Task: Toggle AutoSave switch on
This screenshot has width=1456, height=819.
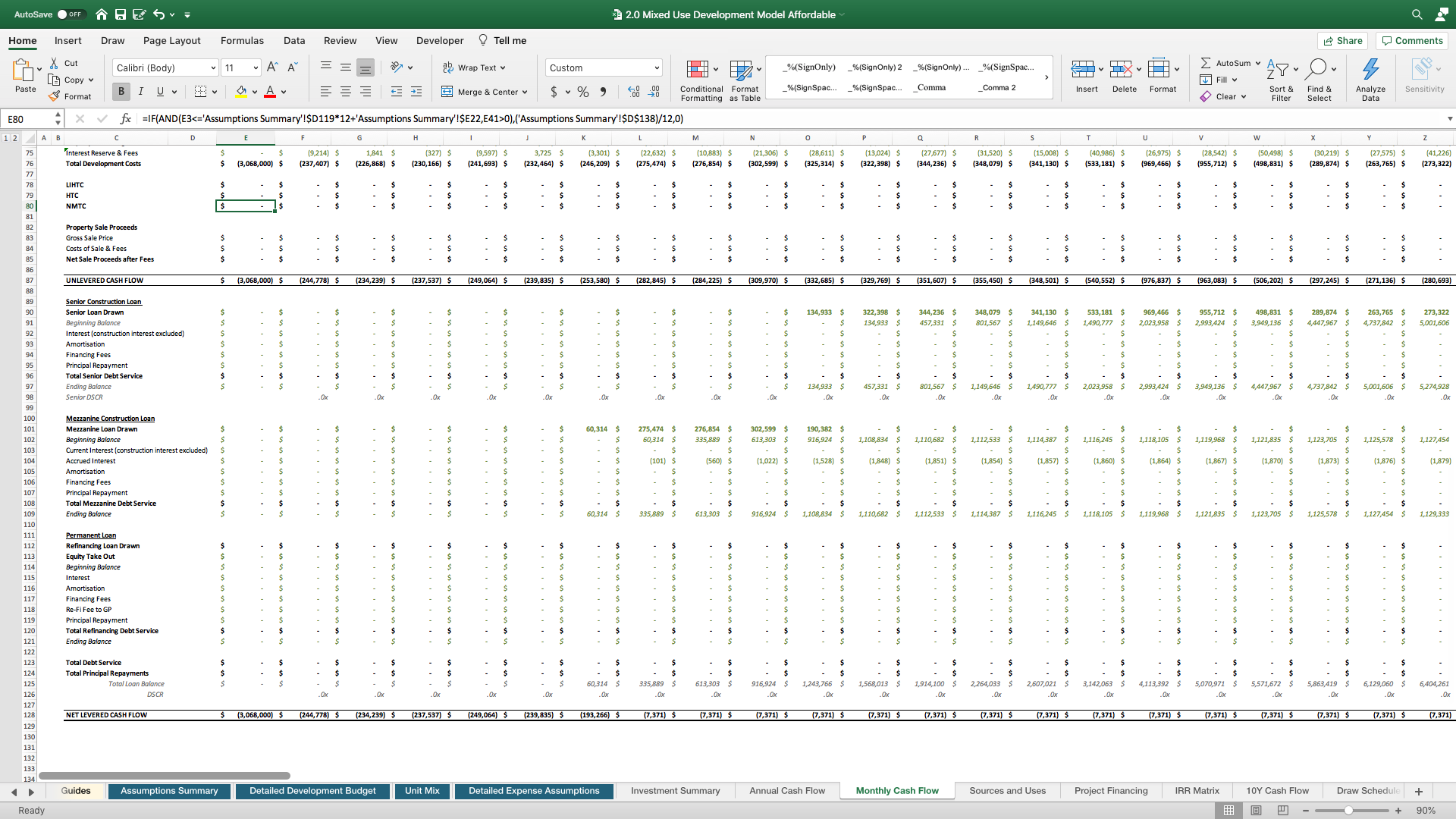Action: (71, 14)
